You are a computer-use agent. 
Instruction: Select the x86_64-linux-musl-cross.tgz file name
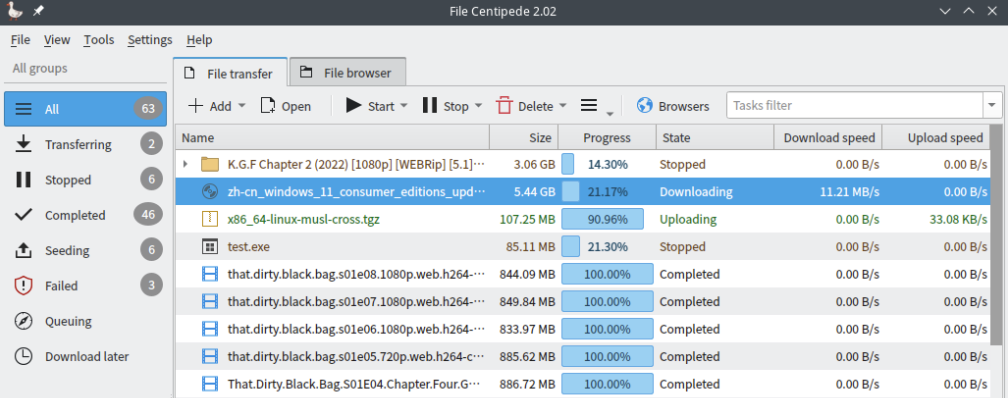[303, 219]
